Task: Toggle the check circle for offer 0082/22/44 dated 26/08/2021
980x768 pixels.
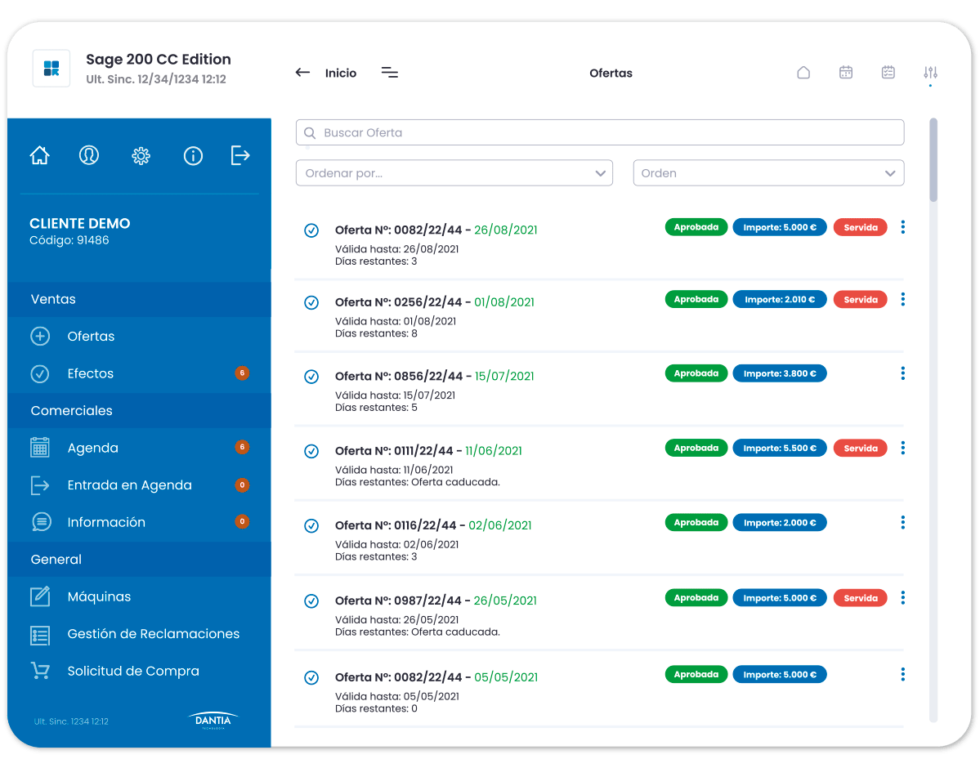Action: pyautogui.click(x=311, y=231)
